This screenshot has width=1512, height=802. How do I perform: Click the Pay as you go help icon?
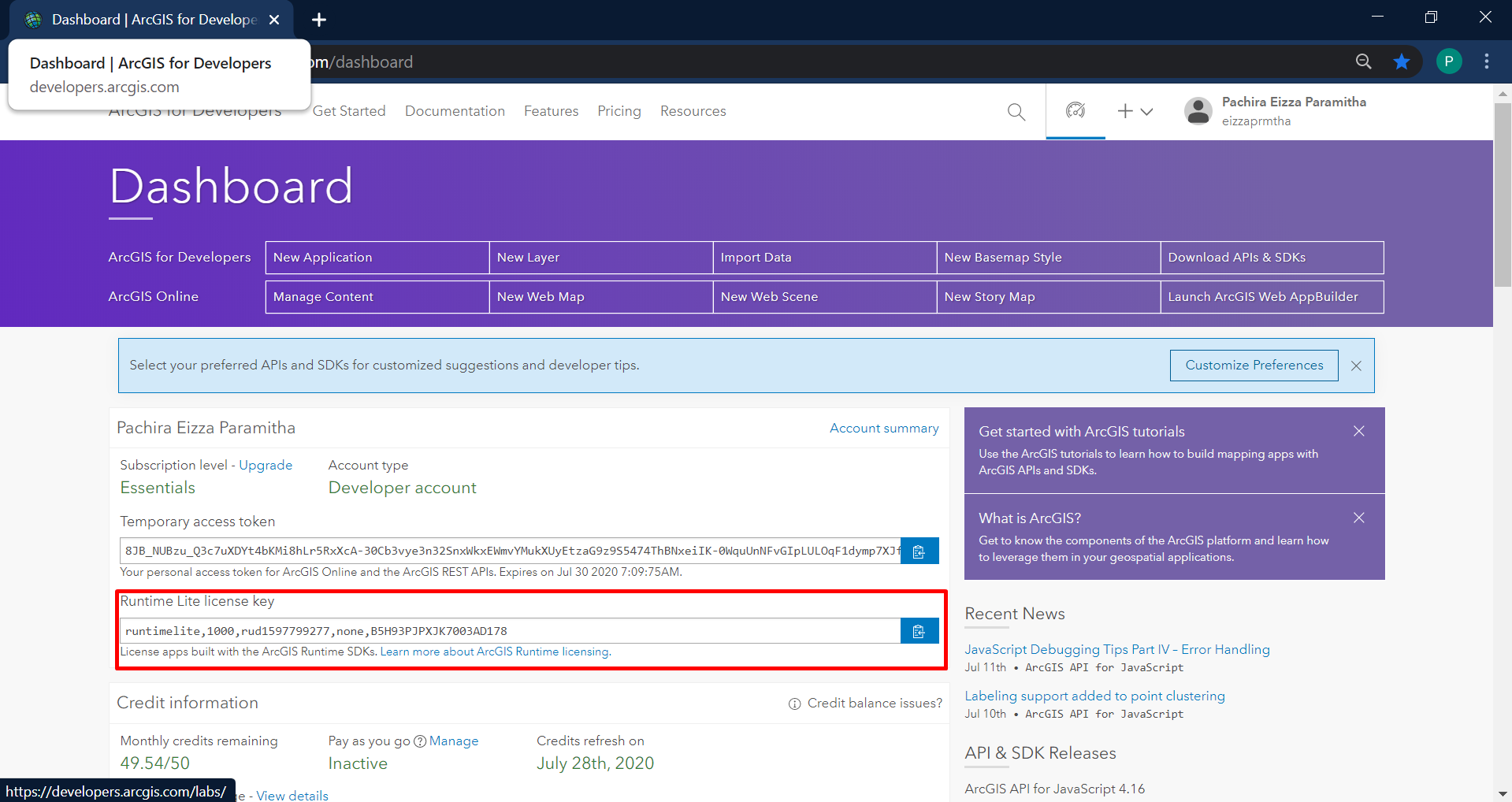click(x=420, y=741)
